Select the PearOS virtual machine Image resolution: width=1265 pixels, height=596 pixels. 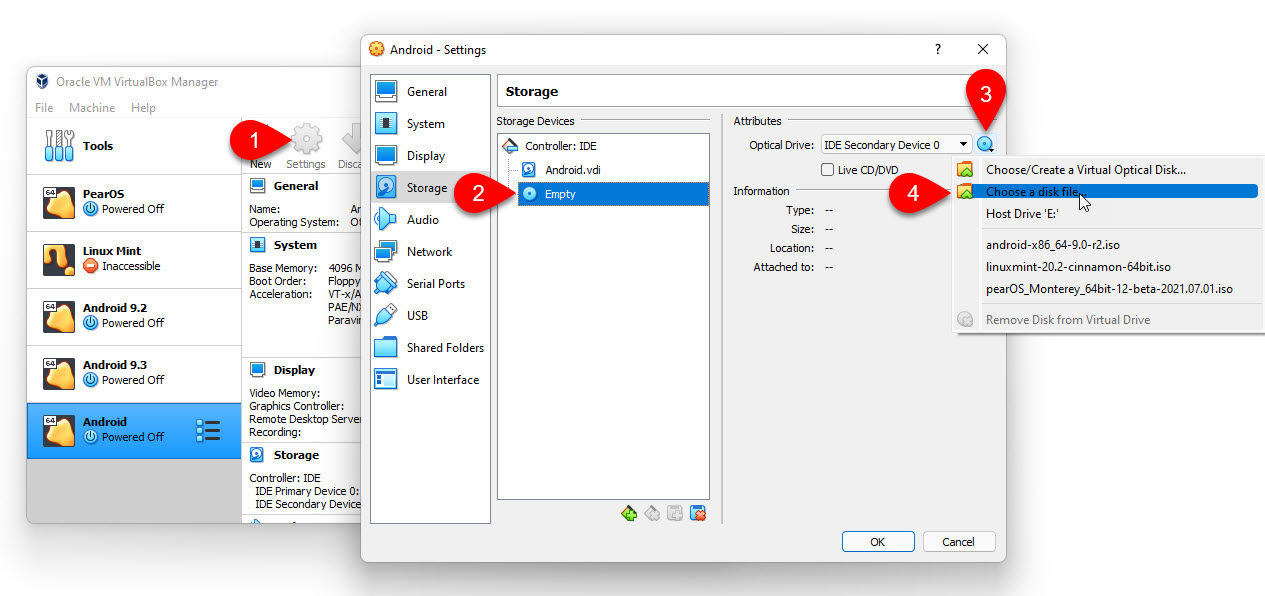[x=134, y=202]
